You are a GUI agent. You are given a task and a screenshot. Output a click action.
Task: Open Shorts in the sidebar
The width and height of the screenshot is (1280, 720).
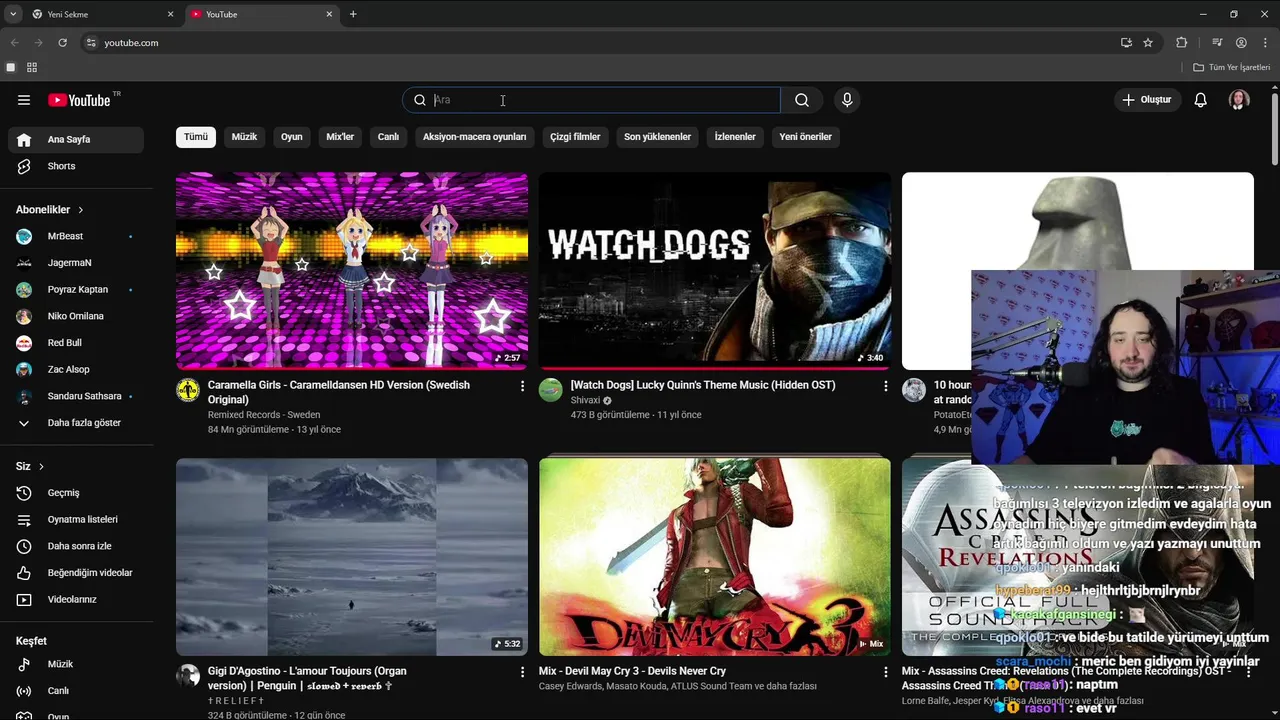pyautogui.click(x=76, y=166)
